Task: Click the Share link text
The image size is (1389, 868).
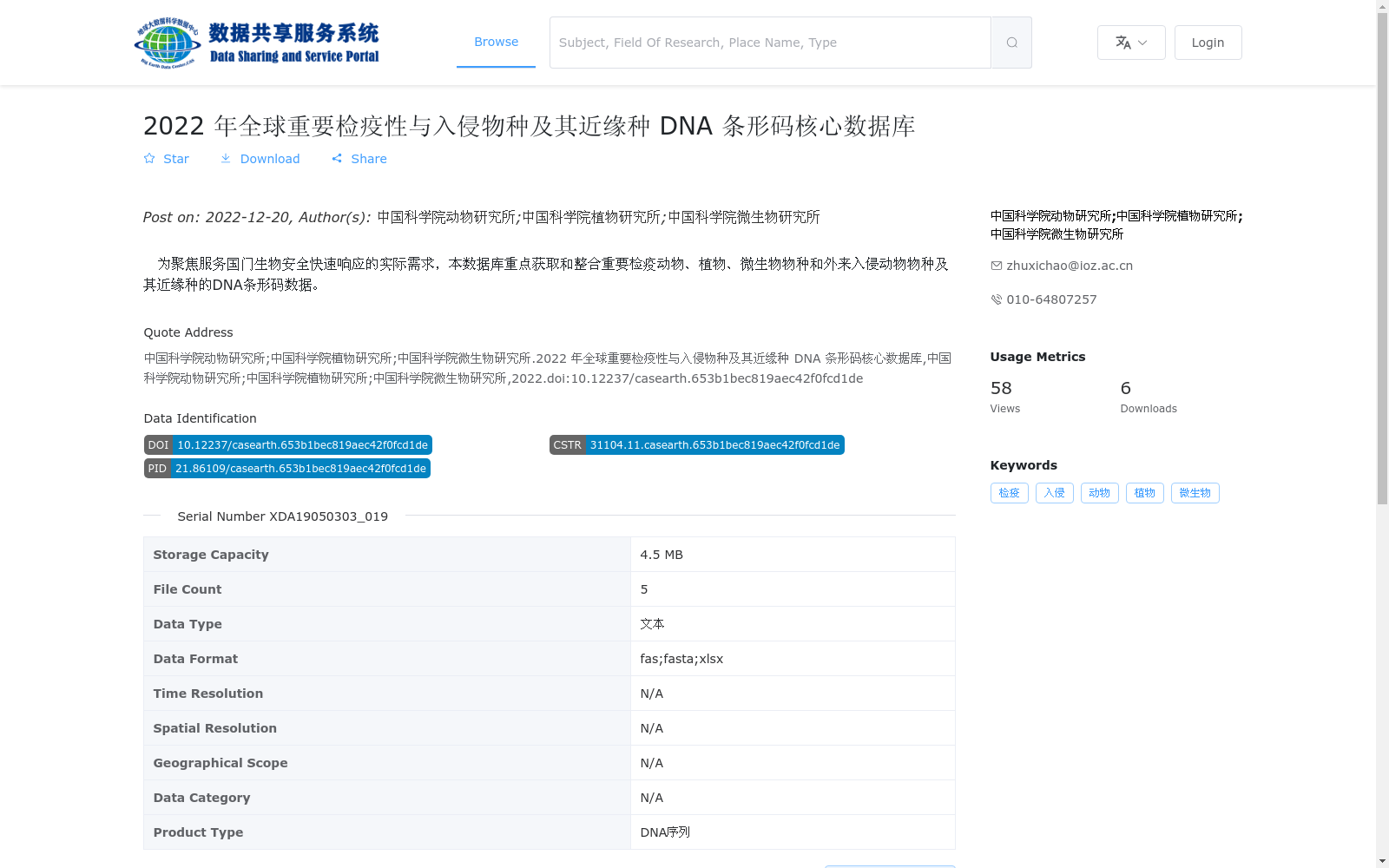Action: pyautogui.click(x=369, y=159)
